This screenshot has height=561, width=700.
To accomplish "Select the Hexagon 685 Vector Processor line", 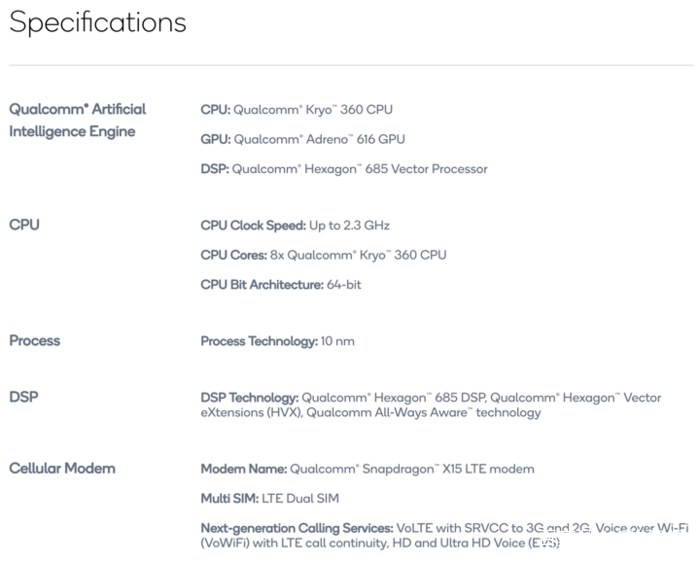I will [344, 169].
